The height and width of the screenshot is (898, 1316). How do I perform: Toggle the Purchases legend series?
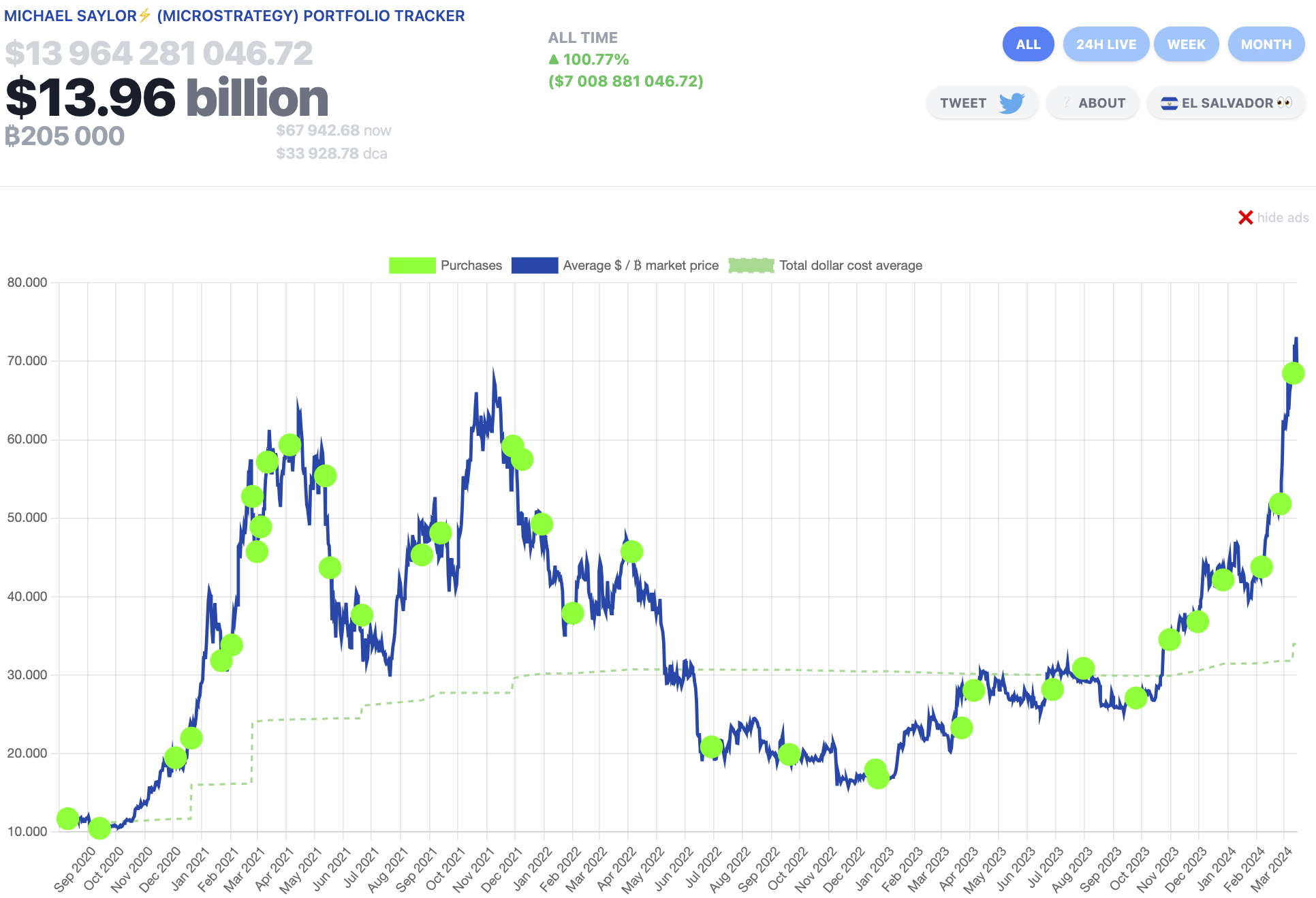(445, 265)
